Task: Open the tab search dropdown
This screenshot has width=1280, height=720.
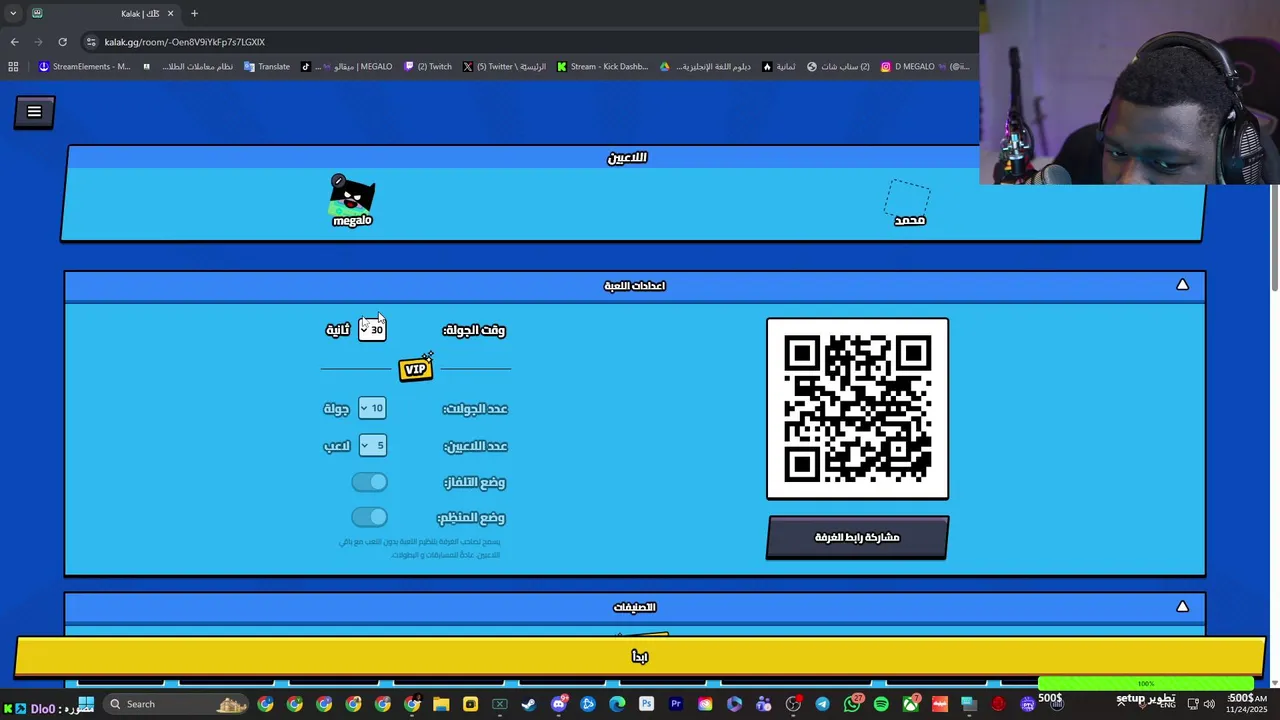Action: point(13,13)
